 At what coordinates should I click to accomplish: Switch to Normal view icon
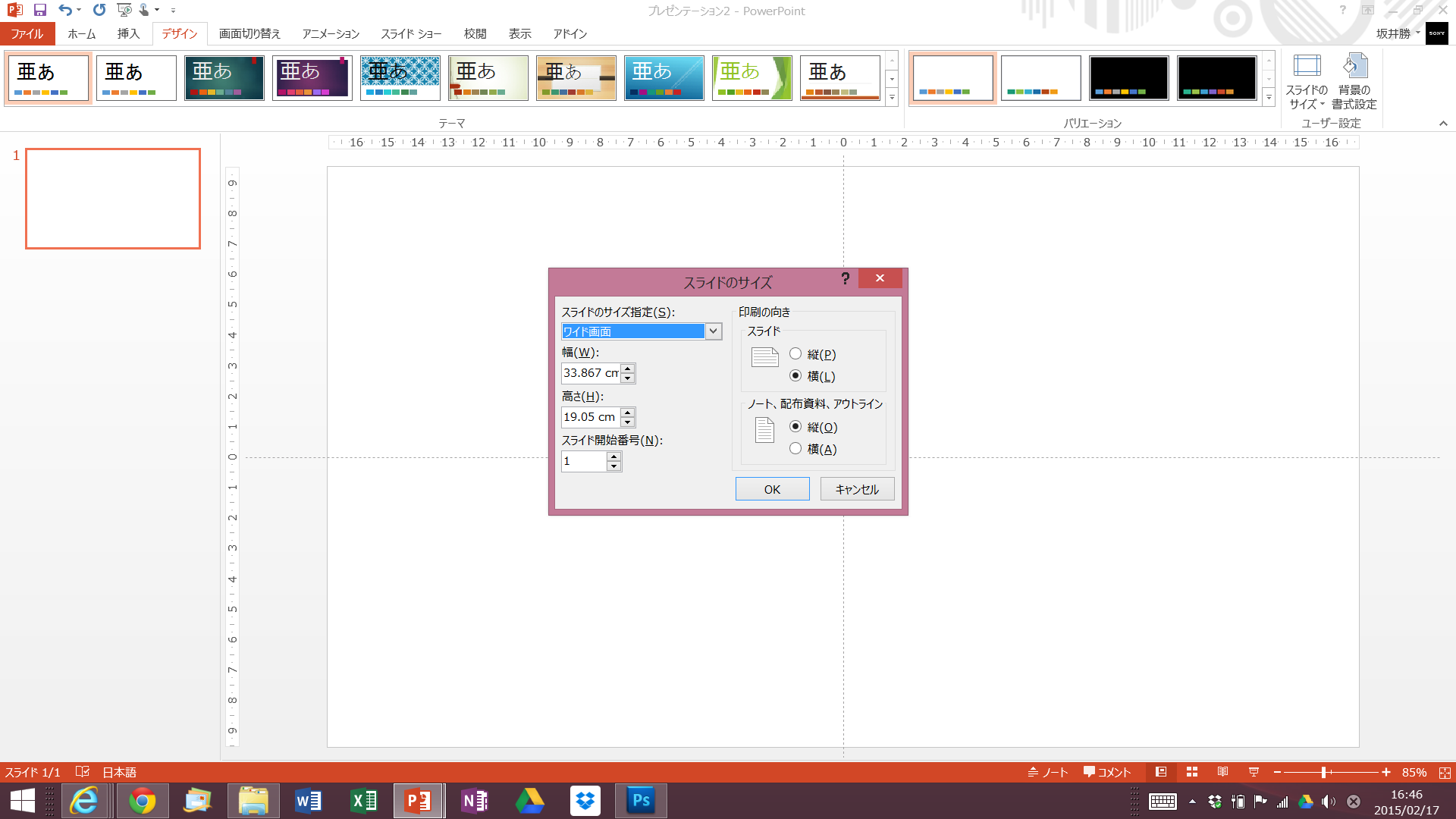click(x=1161, y=772)
